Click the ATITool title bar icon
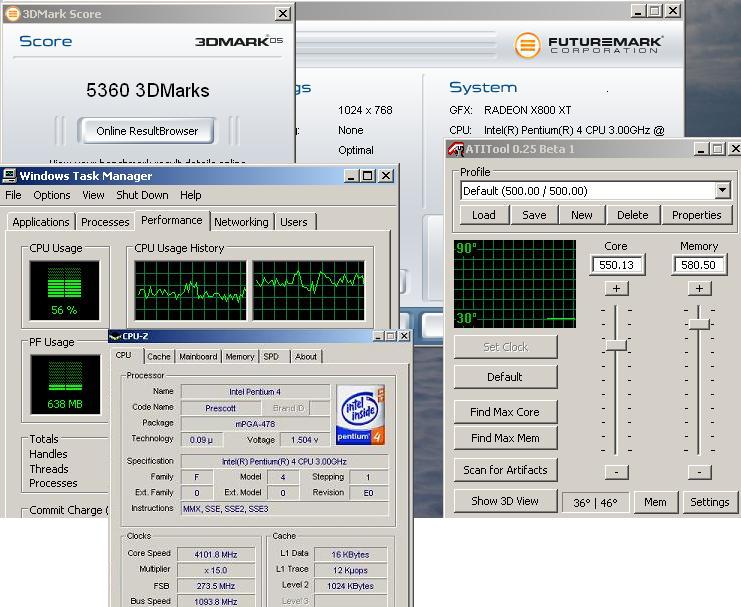741x607 pixels. tap(455, 149)
